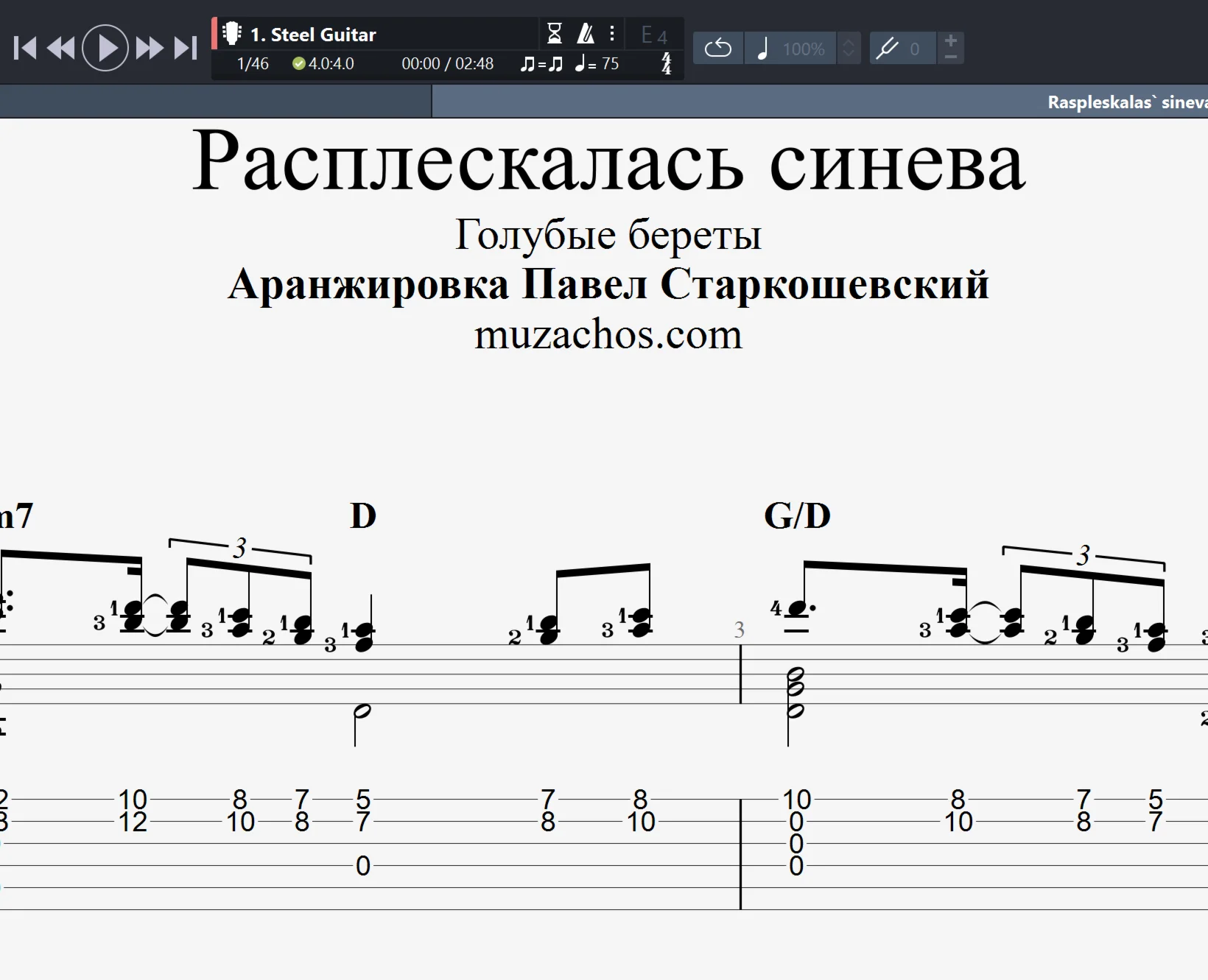
Task: Fast forward to the next bar
Action: 150,49
